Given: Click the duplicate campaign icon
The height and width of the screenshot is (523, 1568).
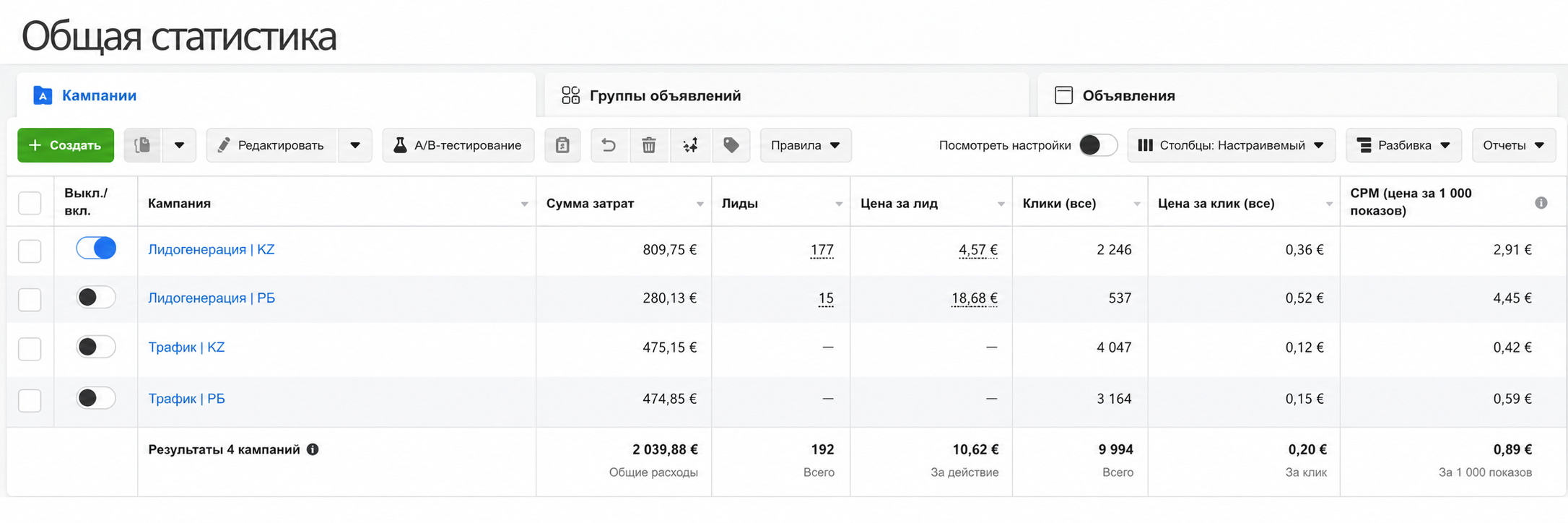Looking at the screenshot, I should pos(142,145).
